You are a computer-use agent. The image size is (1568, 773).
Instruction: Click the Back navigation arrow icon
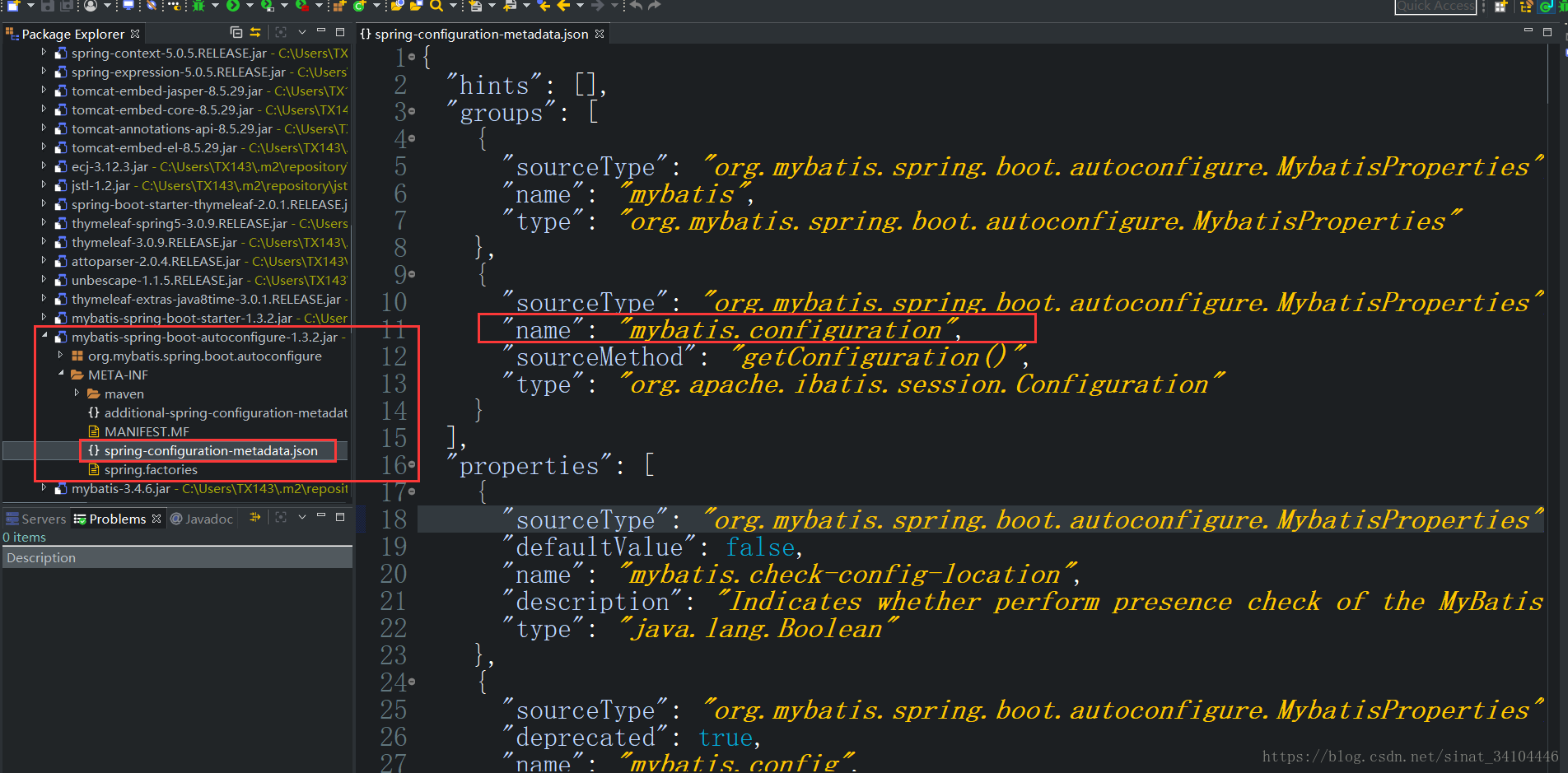tap(563, 6)
